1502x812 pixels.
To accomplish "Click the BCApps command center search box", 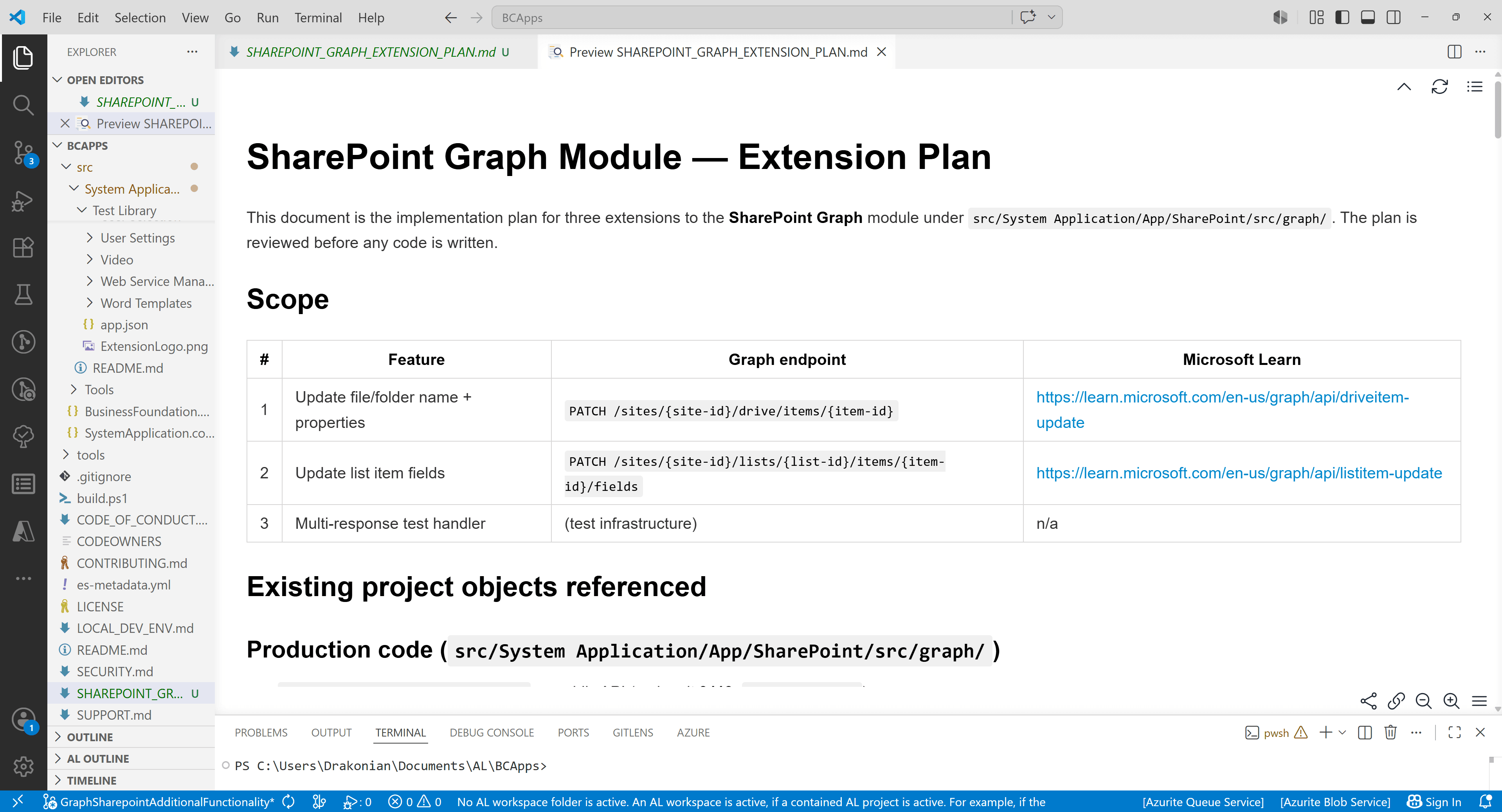I will coord(751,18).
